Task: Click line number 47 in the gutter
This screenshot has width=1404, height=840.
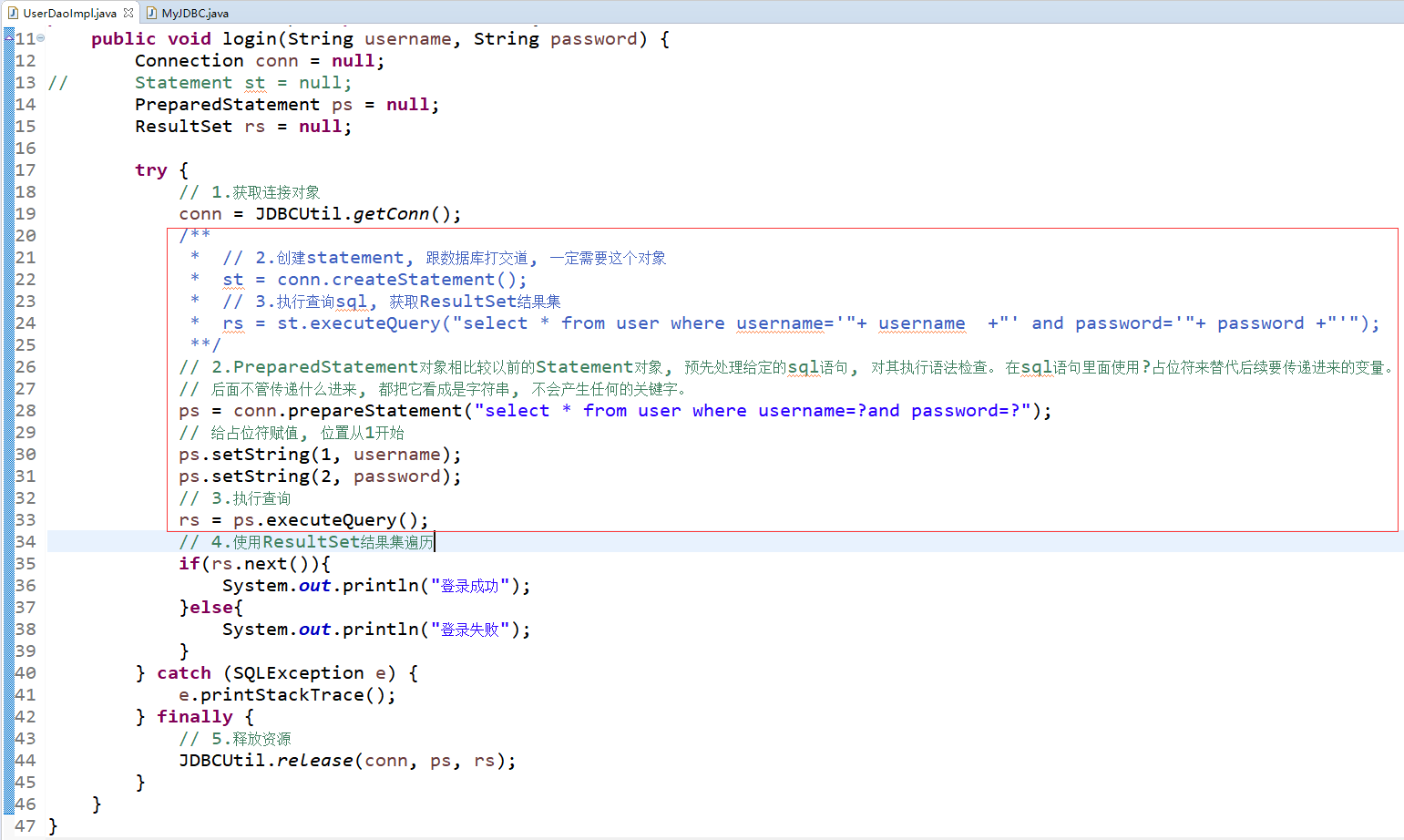Action: [x=26, y=826]
